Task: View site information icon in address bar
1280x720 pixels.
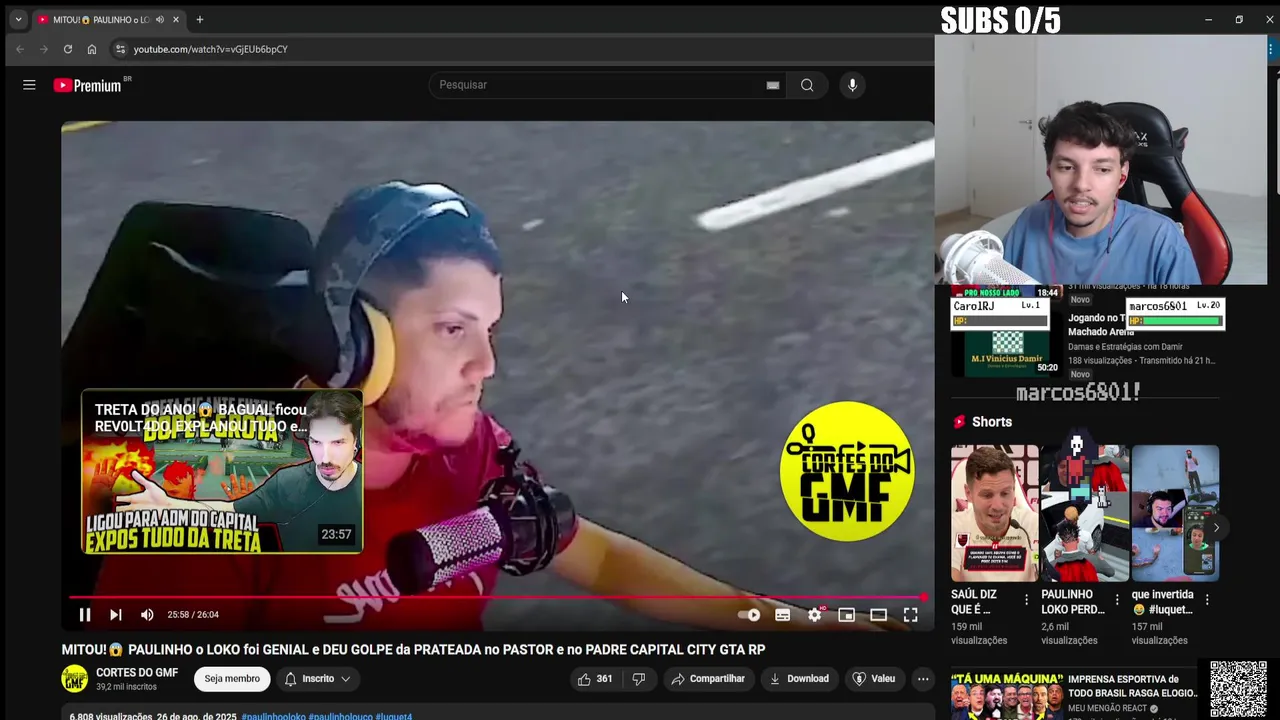Action: click(120, 49)
